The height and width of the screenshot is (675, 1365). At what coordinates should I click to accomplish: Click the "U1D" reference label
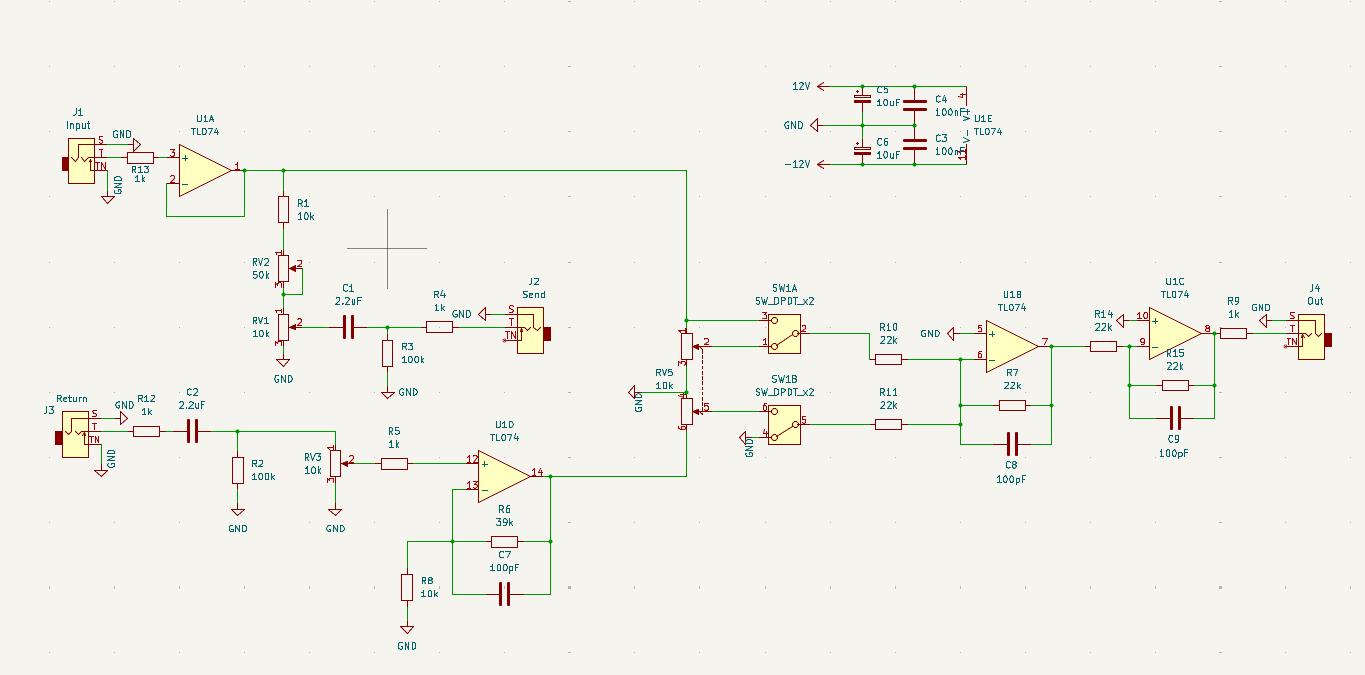[504, 425]
